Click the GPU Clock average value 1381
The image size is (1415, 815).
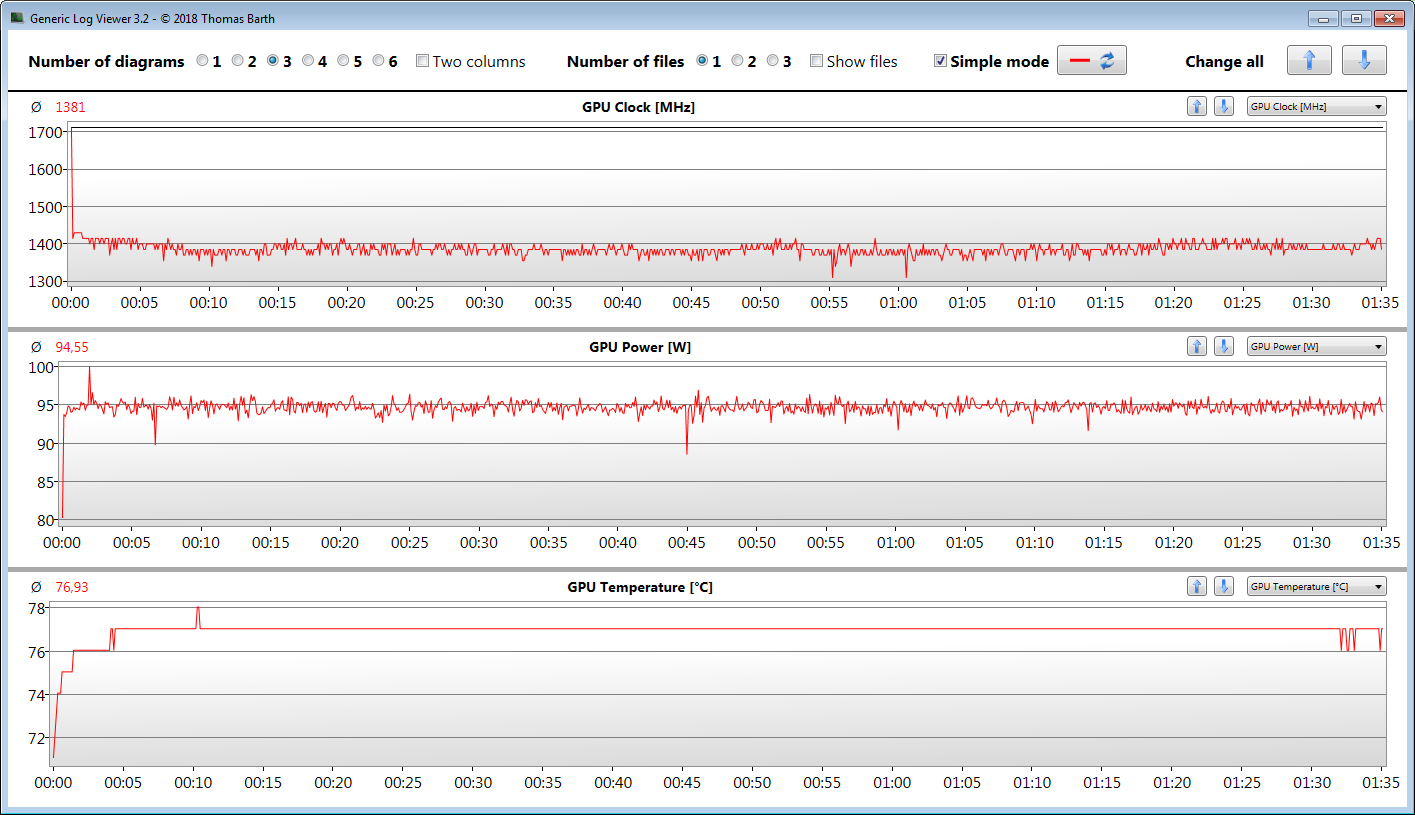70,107
